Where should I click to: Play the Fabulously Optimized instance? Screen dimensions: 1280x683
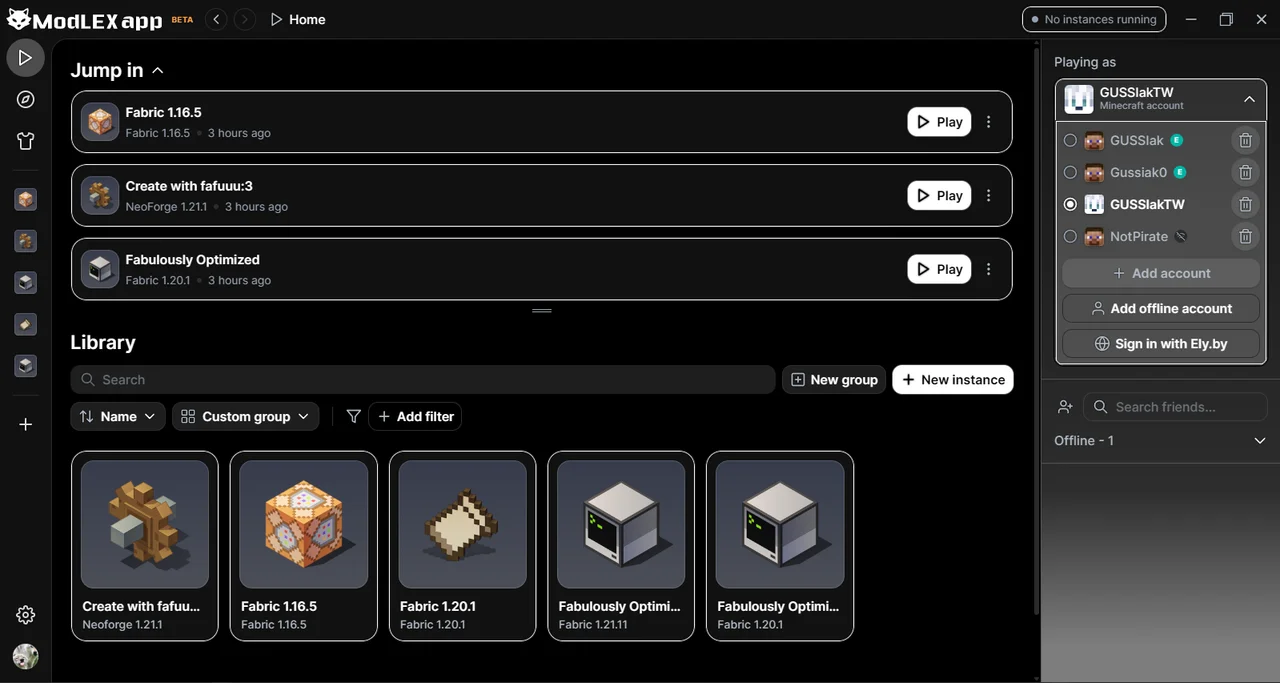(x=939, y=269)
